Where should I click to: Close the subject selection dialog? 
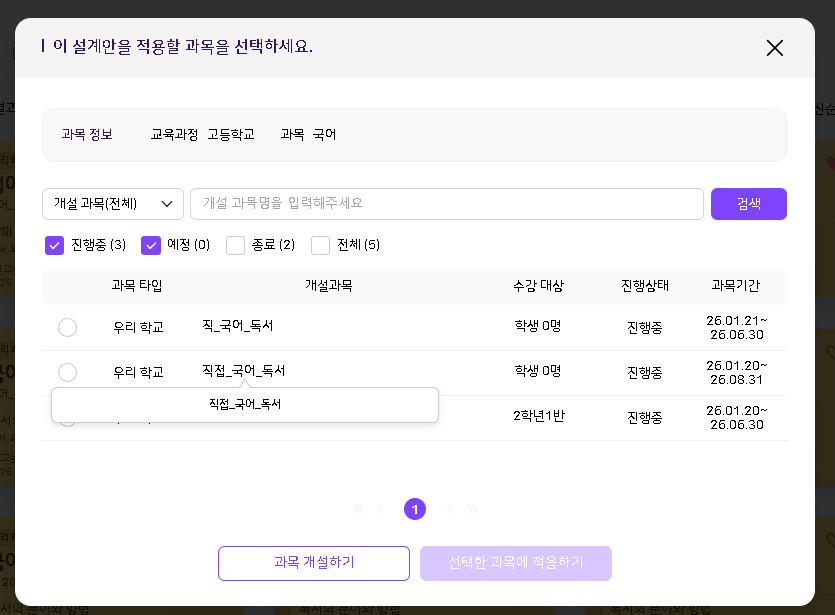point(774,48)
